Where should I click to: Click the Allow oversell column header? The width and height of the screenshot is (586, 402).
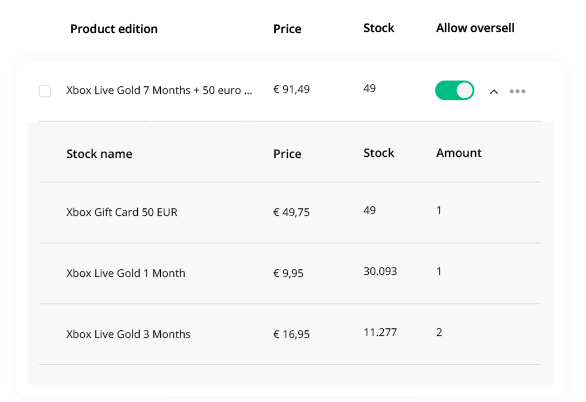tap(475, 28)
